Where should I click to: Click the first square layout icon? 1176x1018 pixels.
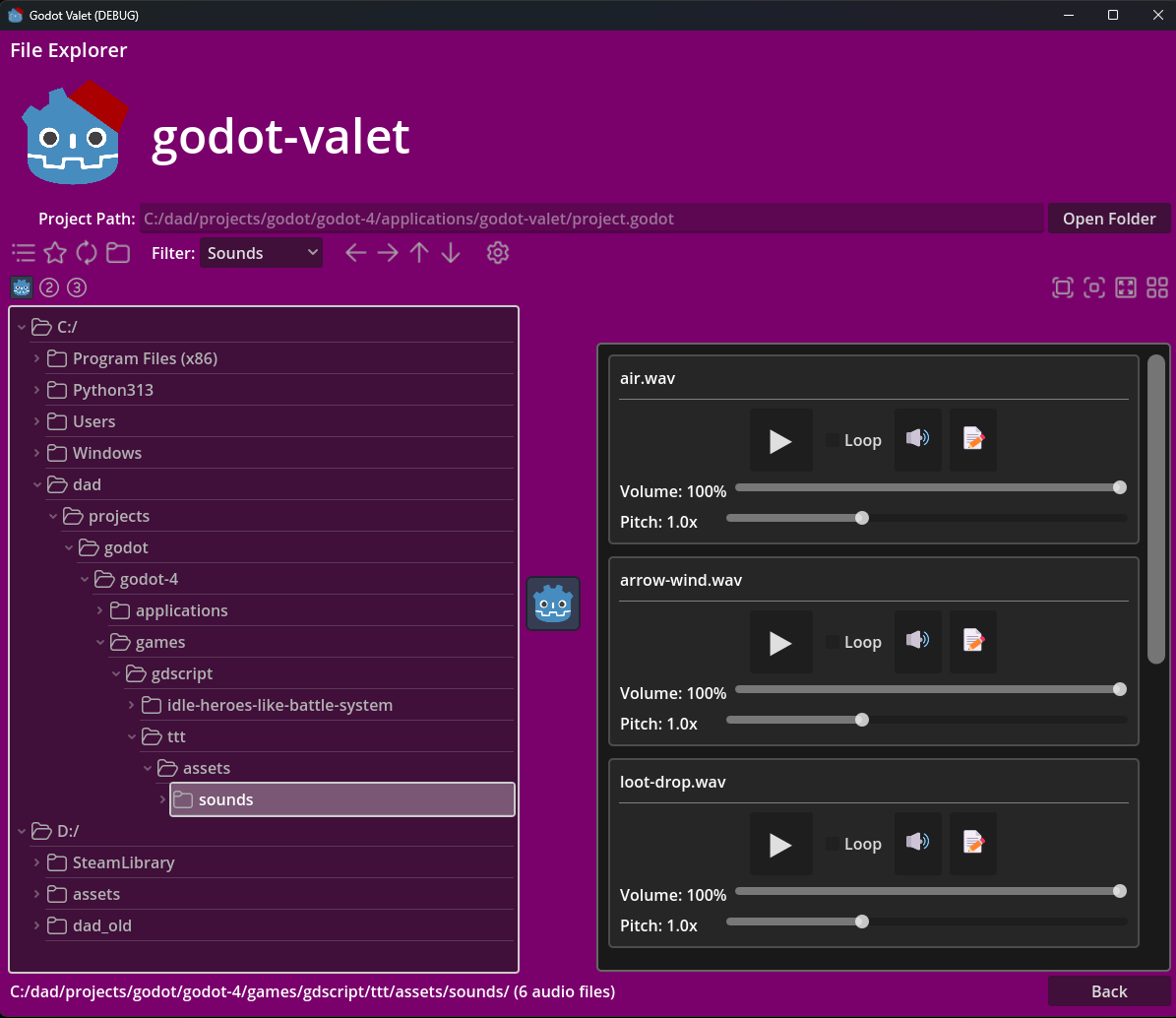point(1063,287)
